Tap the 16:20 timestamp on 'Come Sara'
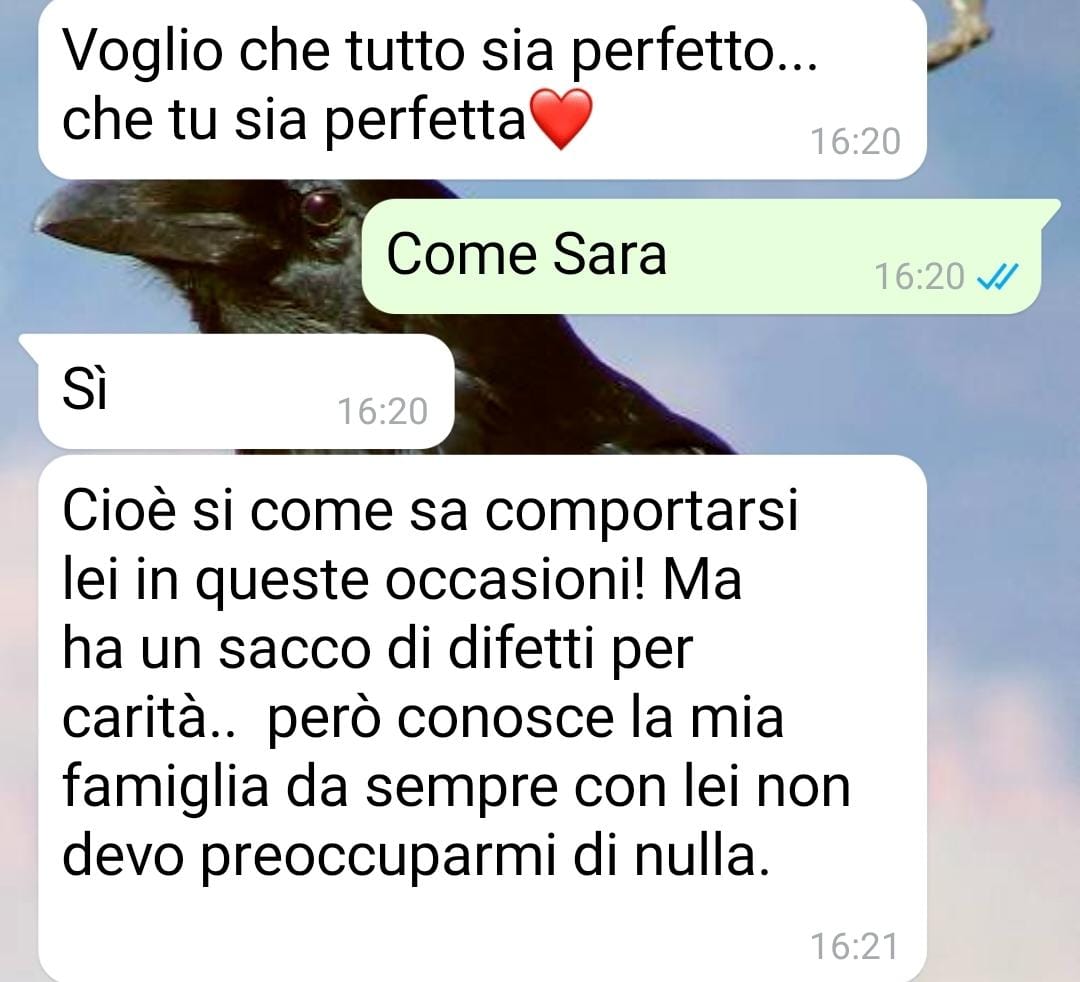Image resolution: width=1080 pixels, height=982 pixels. click(x=919, y=277)
